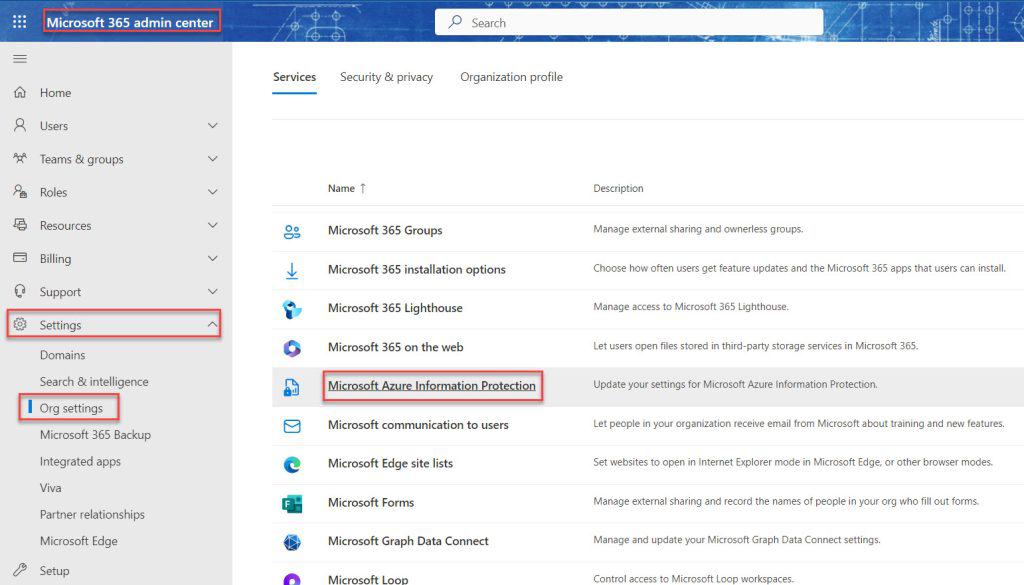Click the Users person icon
1024x585 pixels.
point(20,125)
